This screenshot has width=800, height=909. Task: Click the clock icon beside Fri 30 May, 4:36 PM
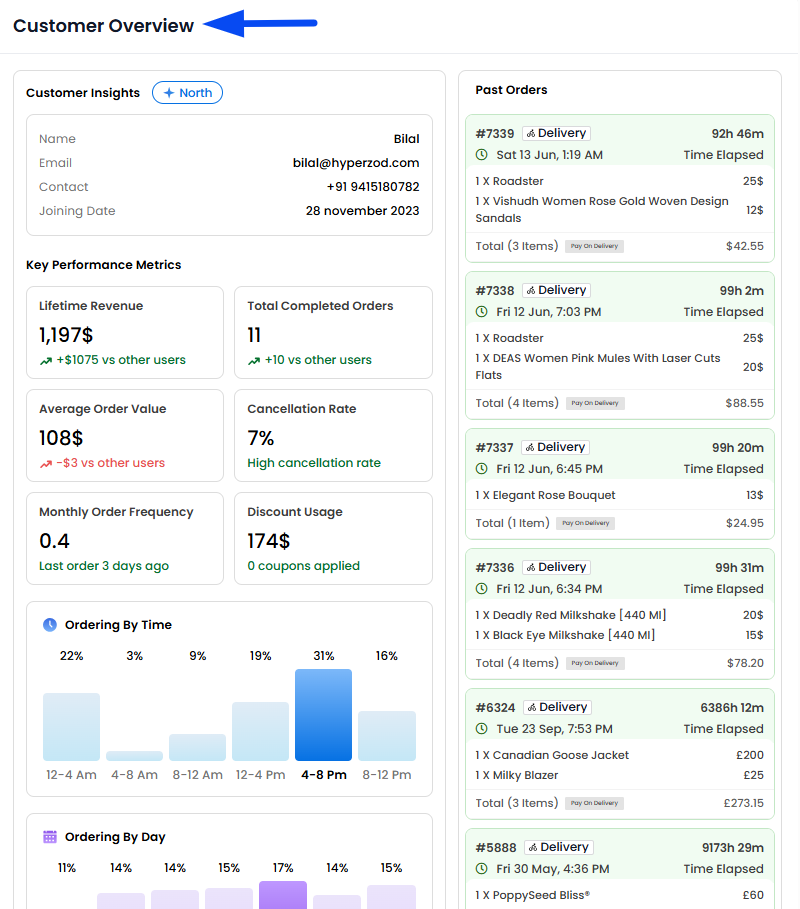click(482, 869)
